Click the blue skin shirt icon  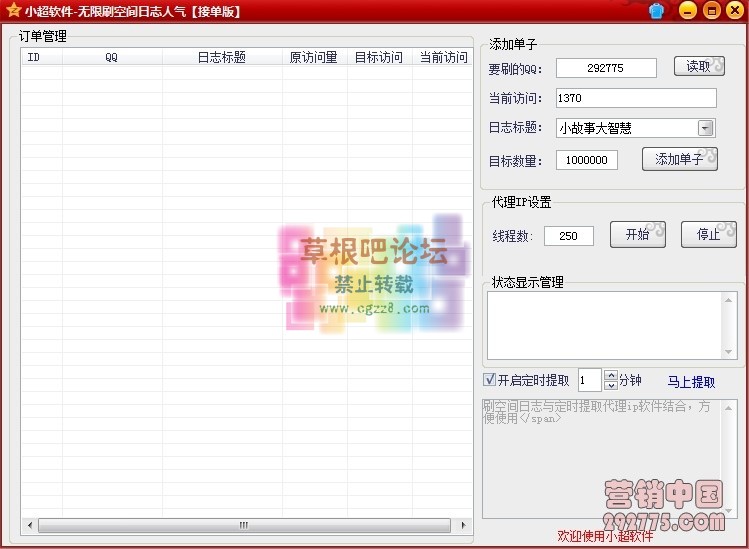click(x=657, y=11)
